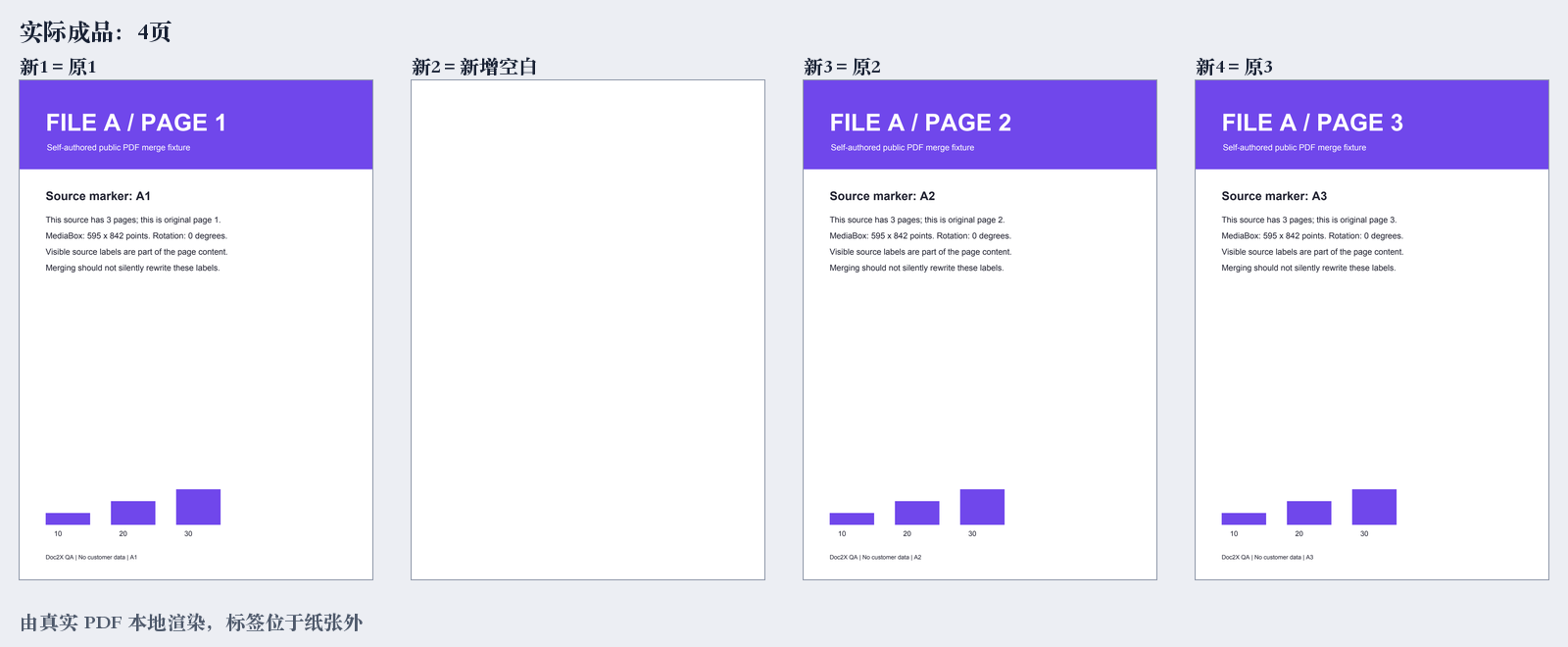The height and width of the screenshot is (647, 1568).
Task: Click the title "实际成品：4页"
Action: (96, 32)
